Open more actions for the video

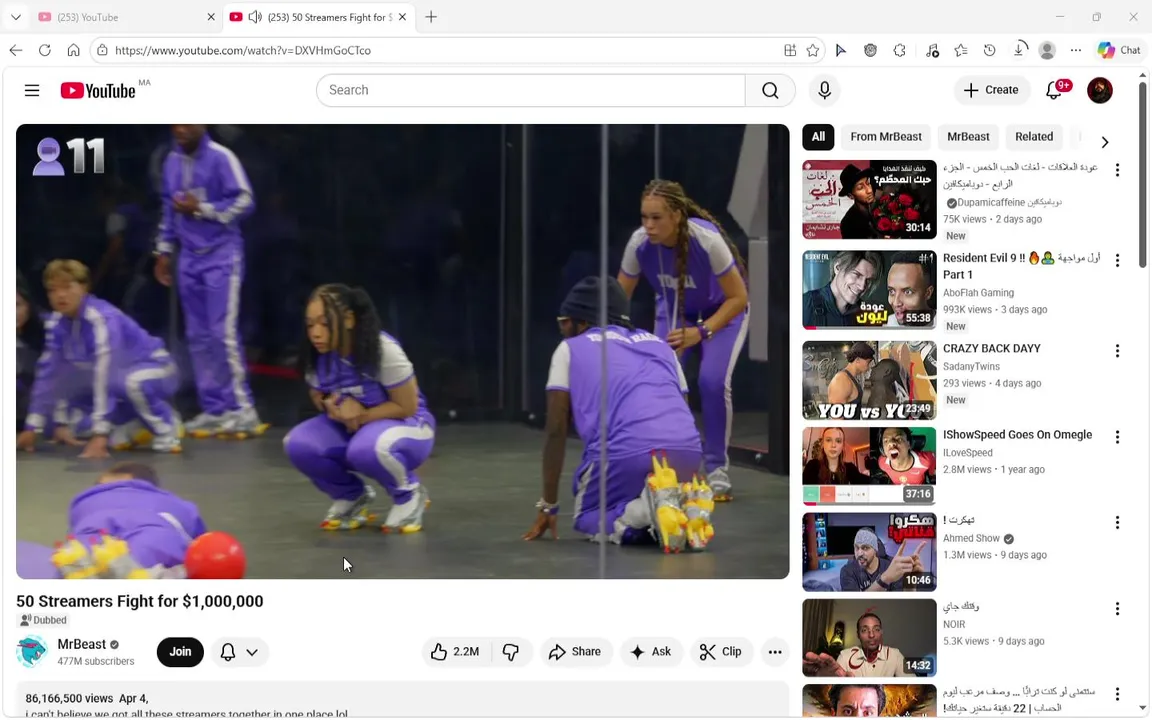774,652
